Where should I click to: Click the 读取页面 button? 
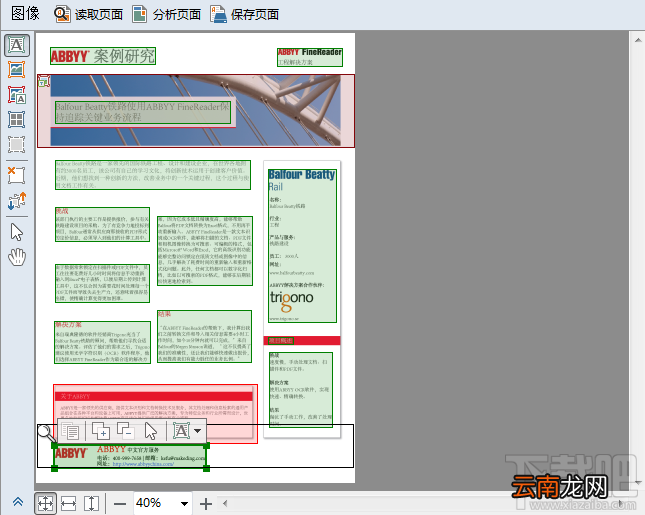coord(89,14)
